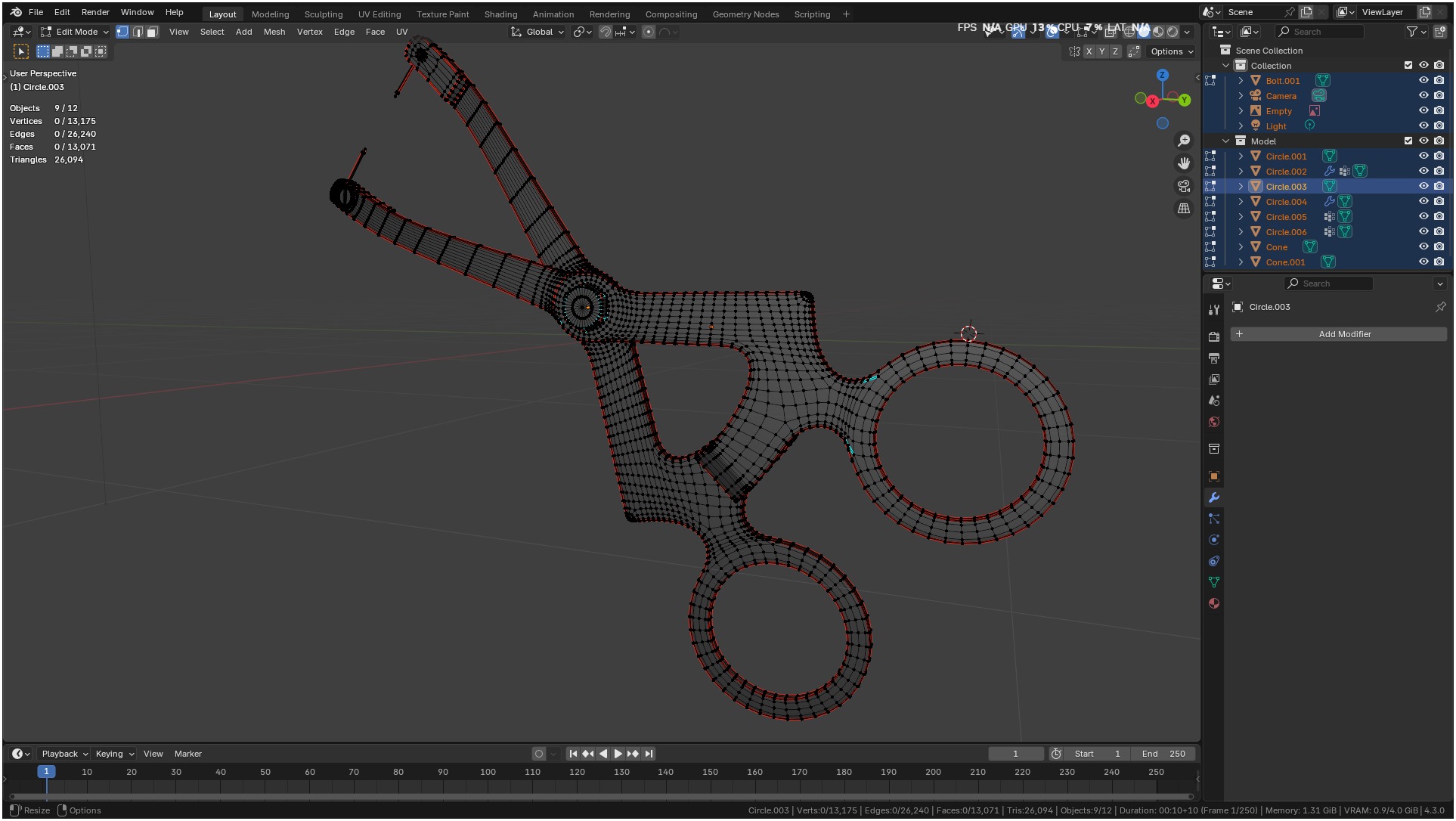Toggle camera view icon in viewport
The image size is (1456, 821).
coord(1184,186)
